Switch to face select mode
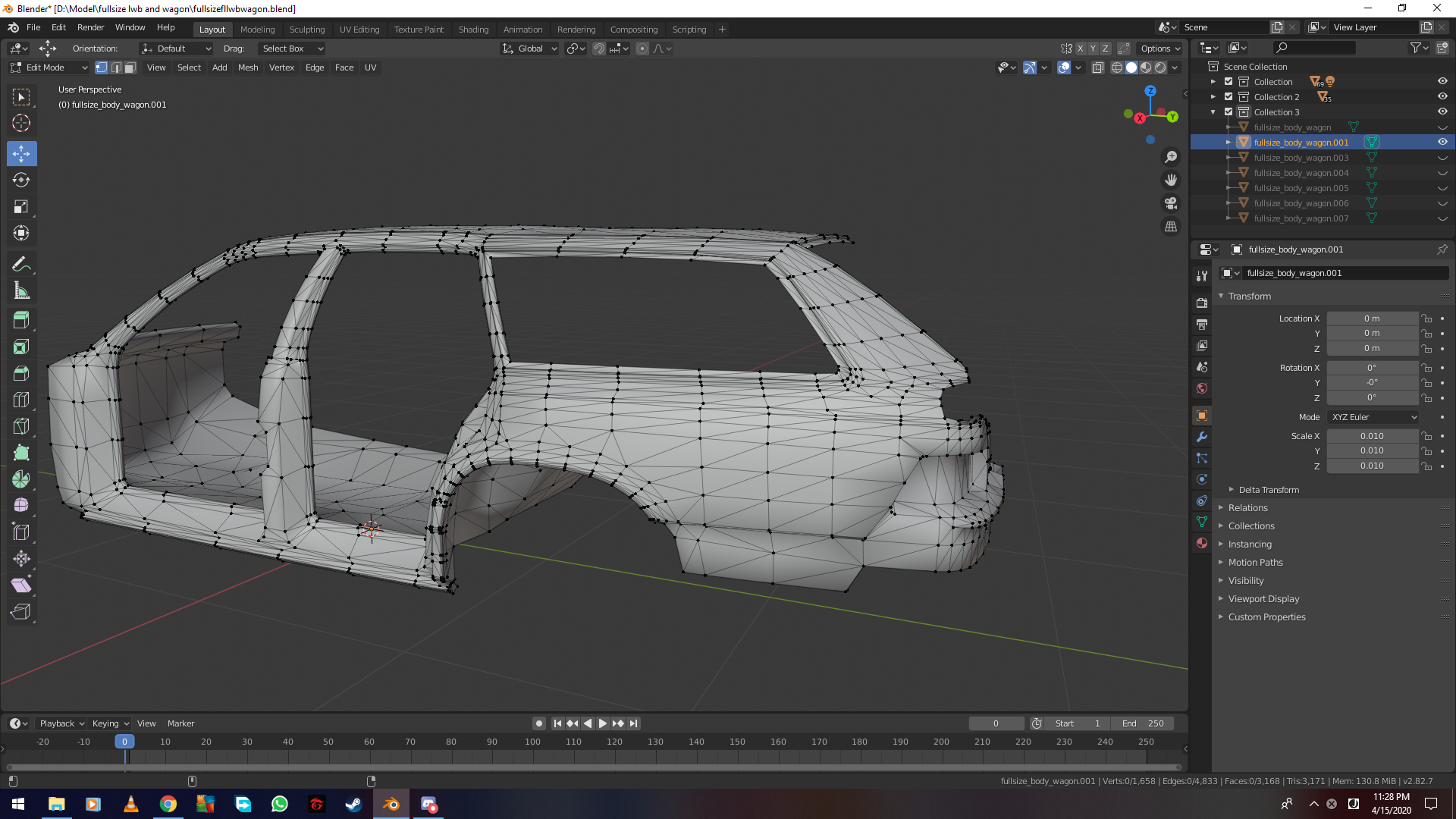 click(130, 67)
